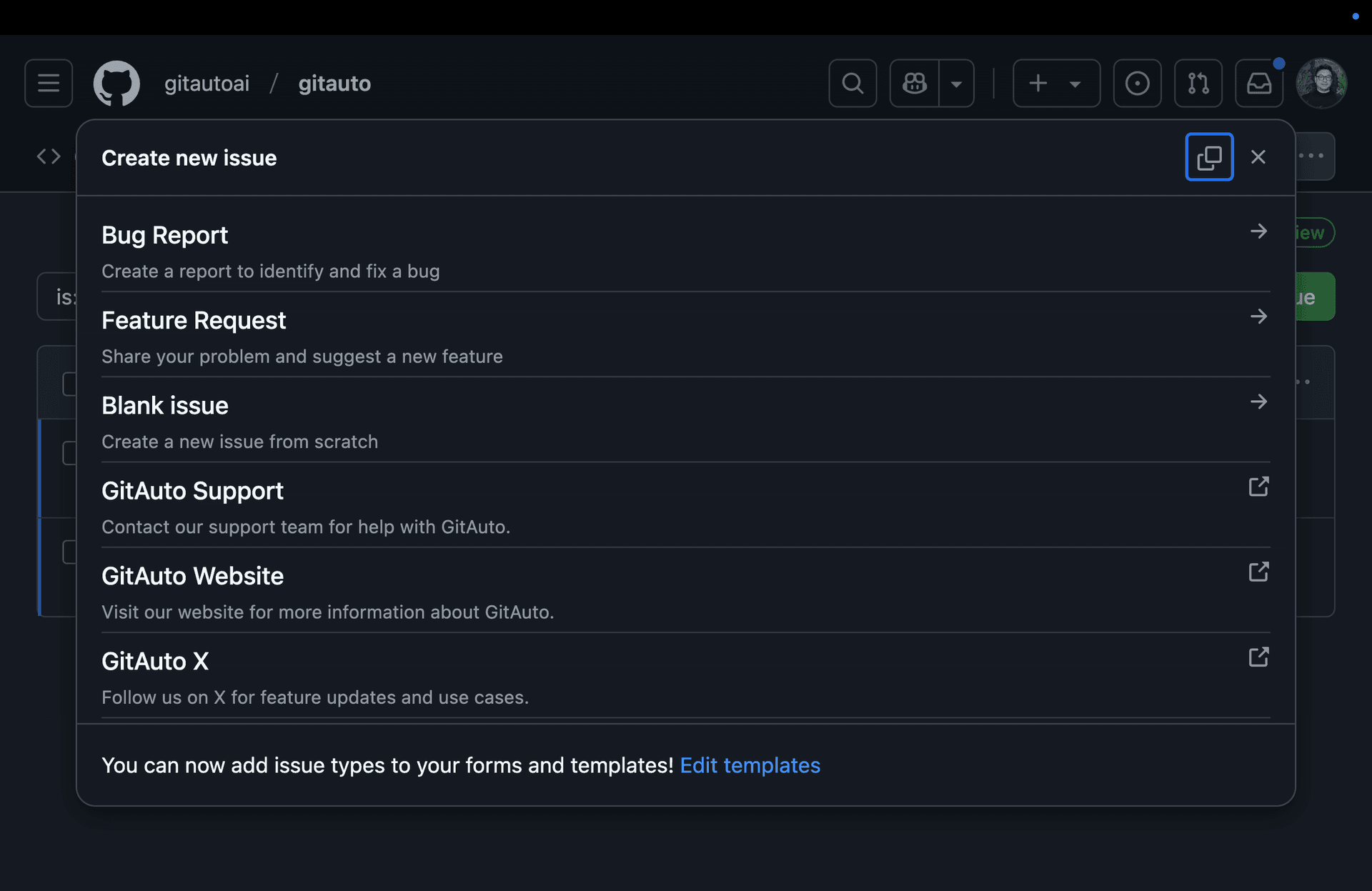1372x891 pixels.
Task: Select the Blank issue option
Action: (x=164, y=405)
